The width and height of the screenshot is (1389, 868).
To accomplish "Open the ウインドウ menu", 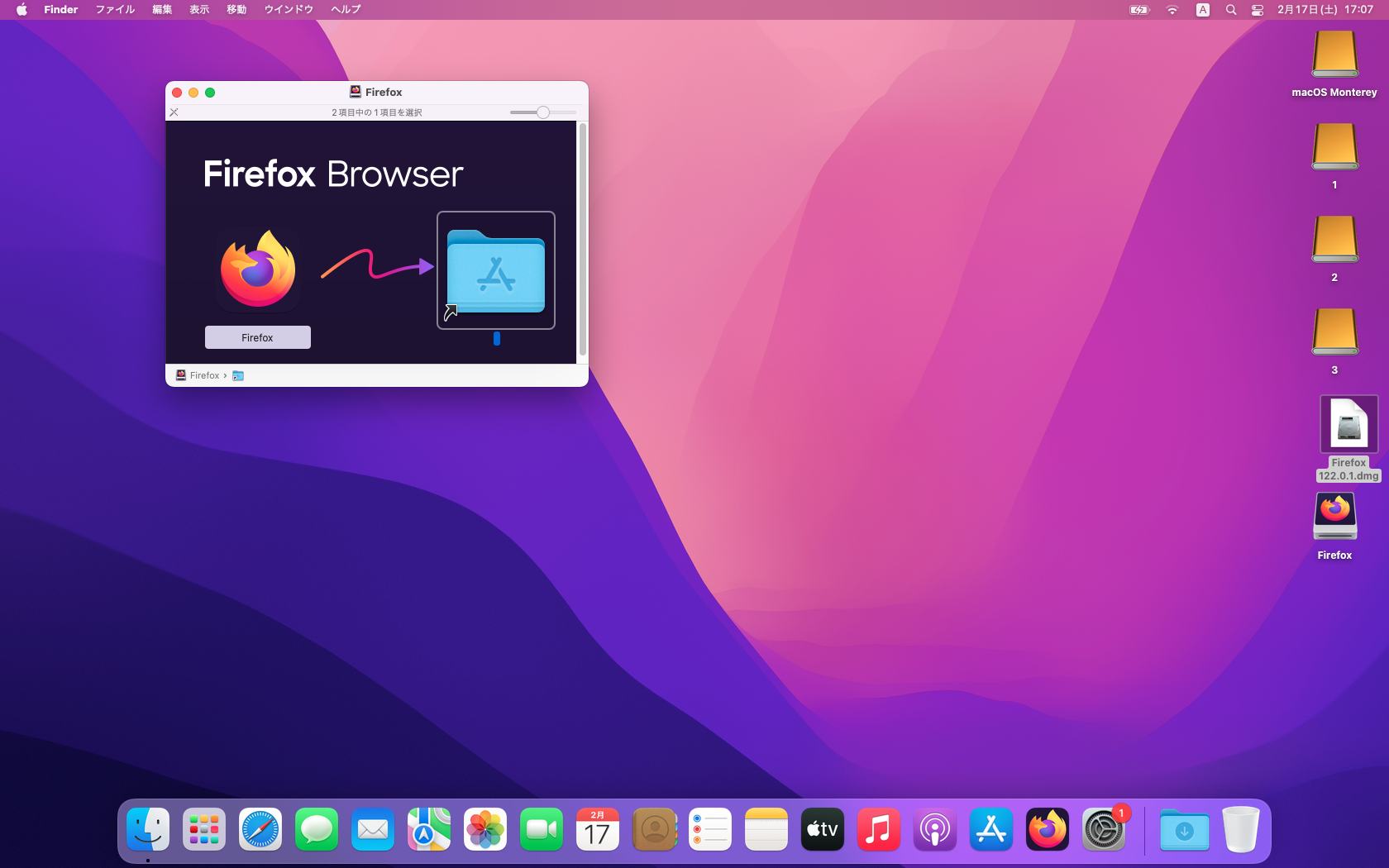I will pos(289,10).
